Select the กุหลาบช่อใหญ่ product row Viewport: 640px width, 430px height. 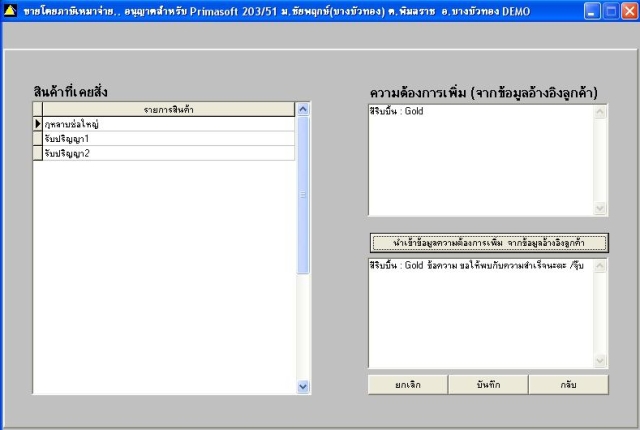(x=169, y=124)
